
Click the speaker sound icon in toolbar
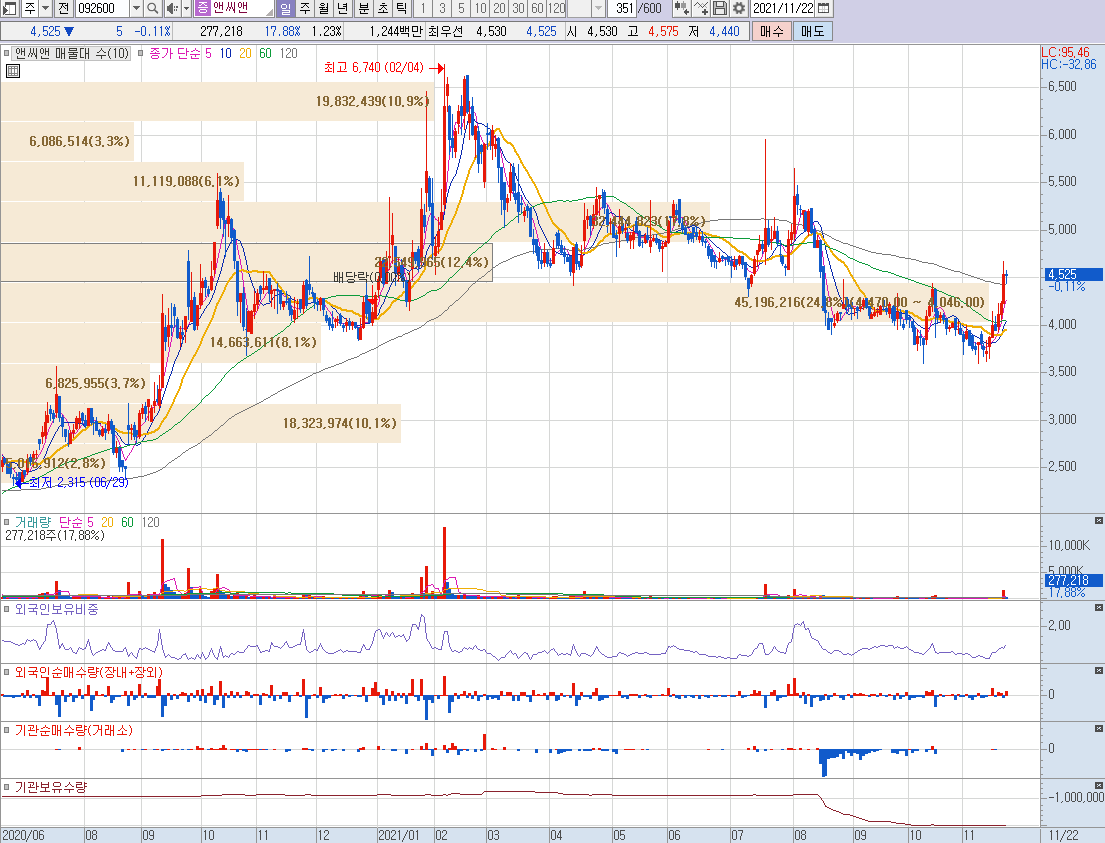point(171,8)
